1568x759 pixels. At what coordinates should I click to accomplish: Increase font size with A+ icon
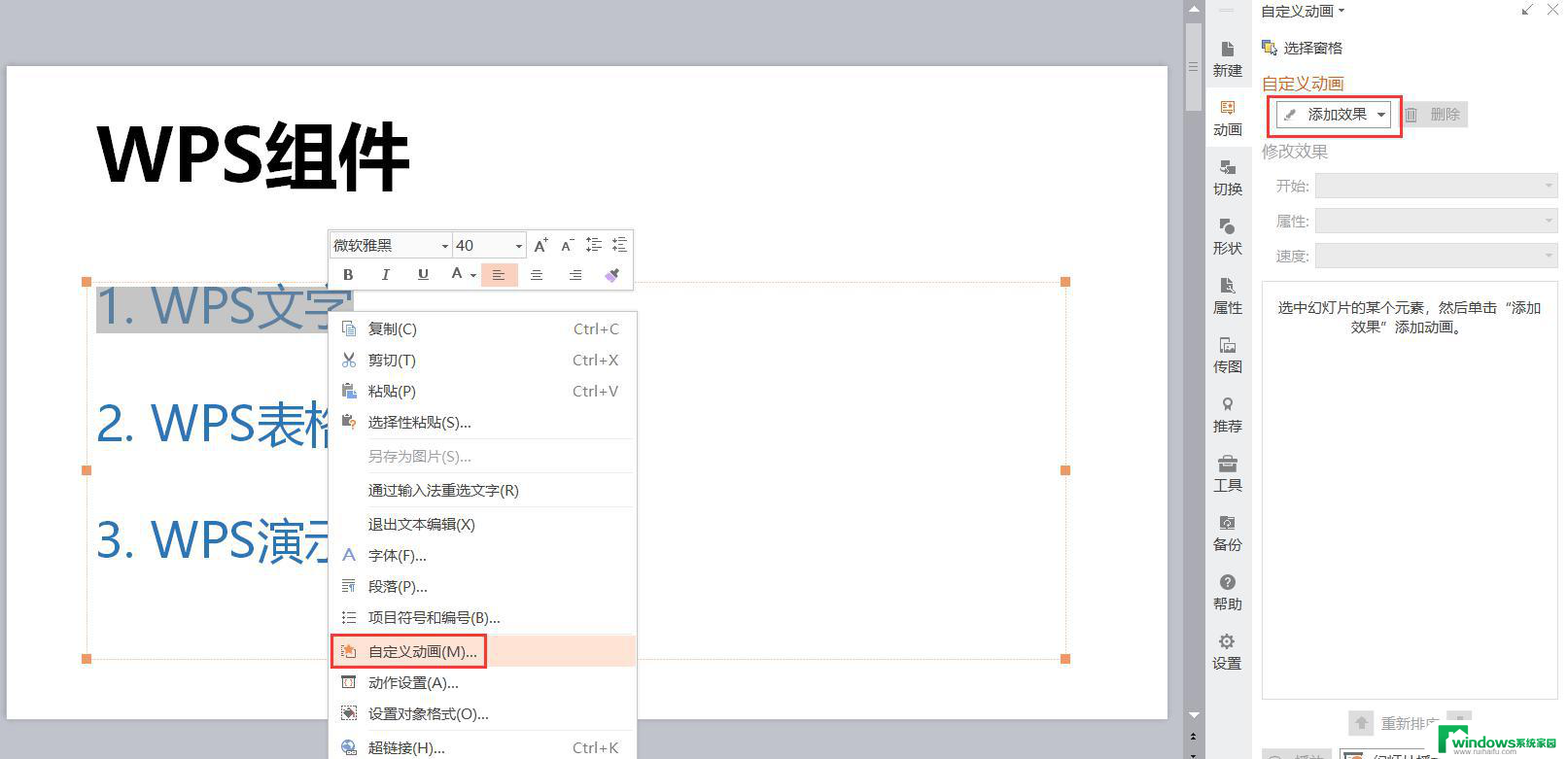click(x=541, y=245)
